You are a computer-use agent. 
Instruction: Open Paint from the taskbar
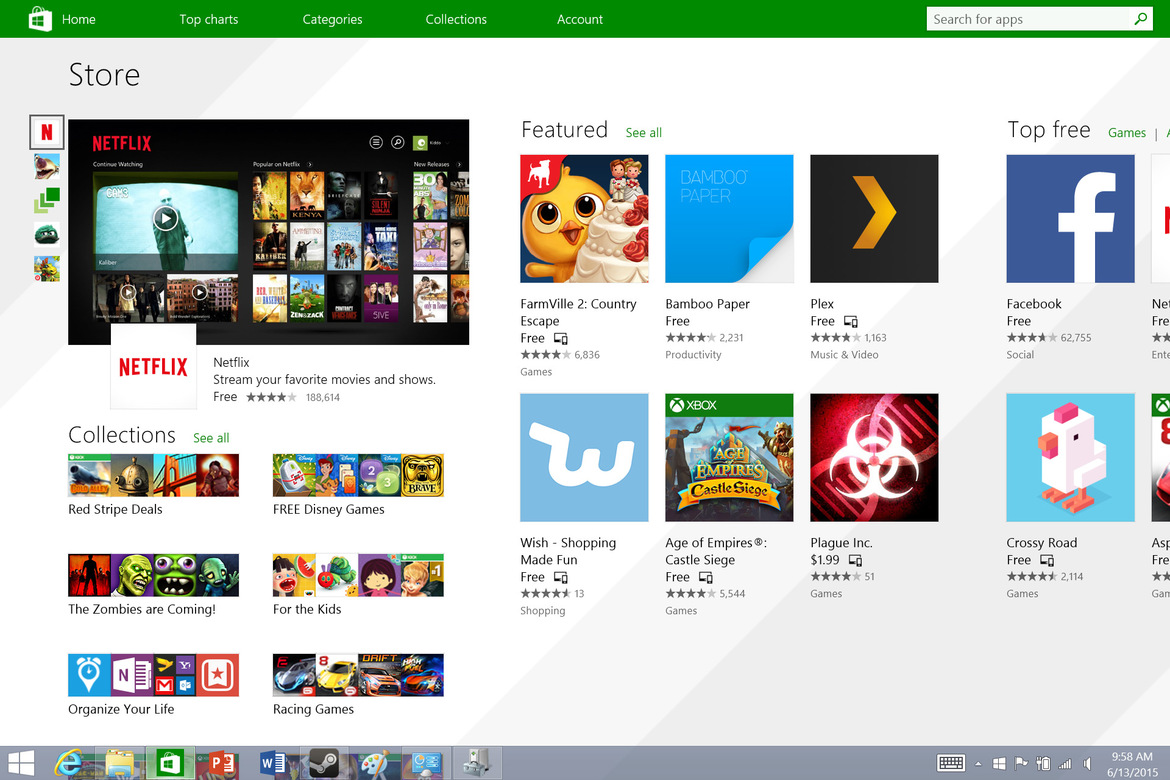(374, 763)
